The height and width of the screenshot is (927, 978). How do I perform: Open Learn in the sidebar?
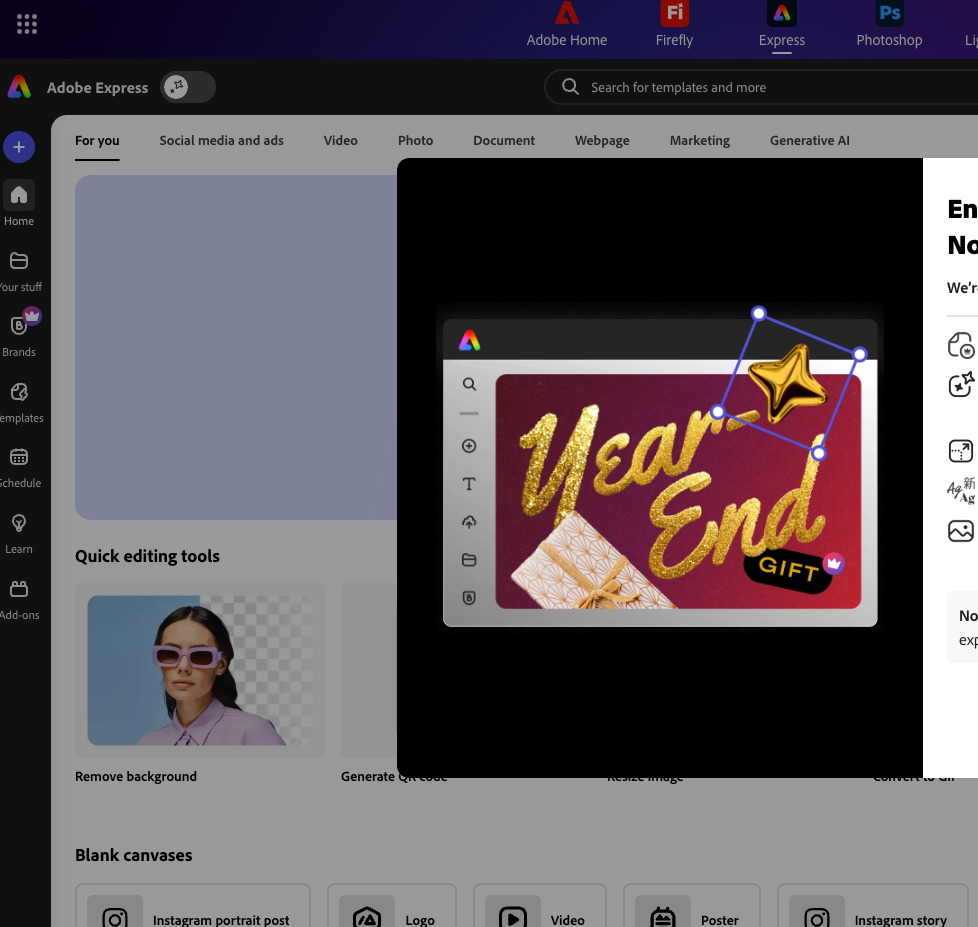pyautogui.click(x=19, y=532)
